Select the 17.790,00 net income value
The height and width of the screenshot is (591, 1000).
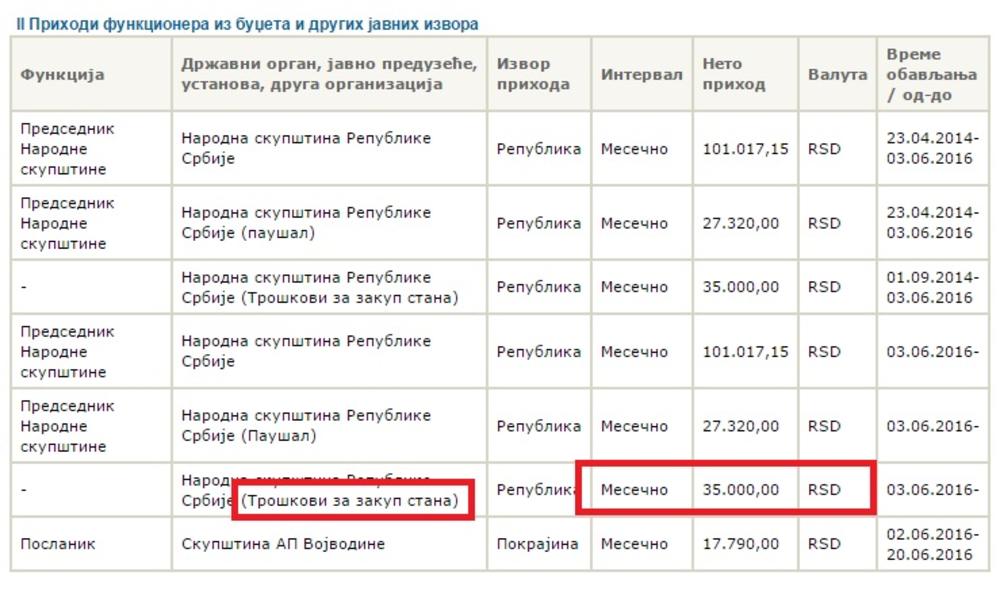(x=740, y=544)
